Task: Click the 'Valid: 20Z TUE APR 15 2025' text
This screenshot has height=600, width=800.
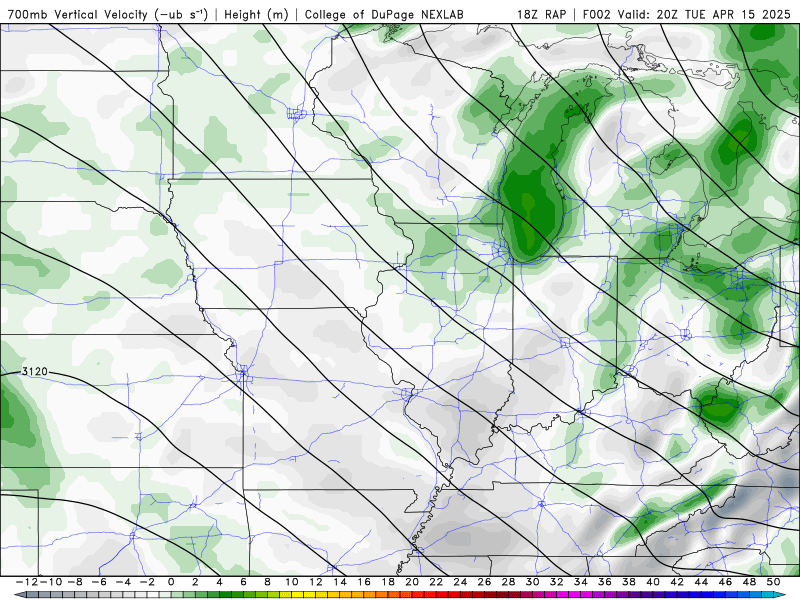Action: coord(704,15)
